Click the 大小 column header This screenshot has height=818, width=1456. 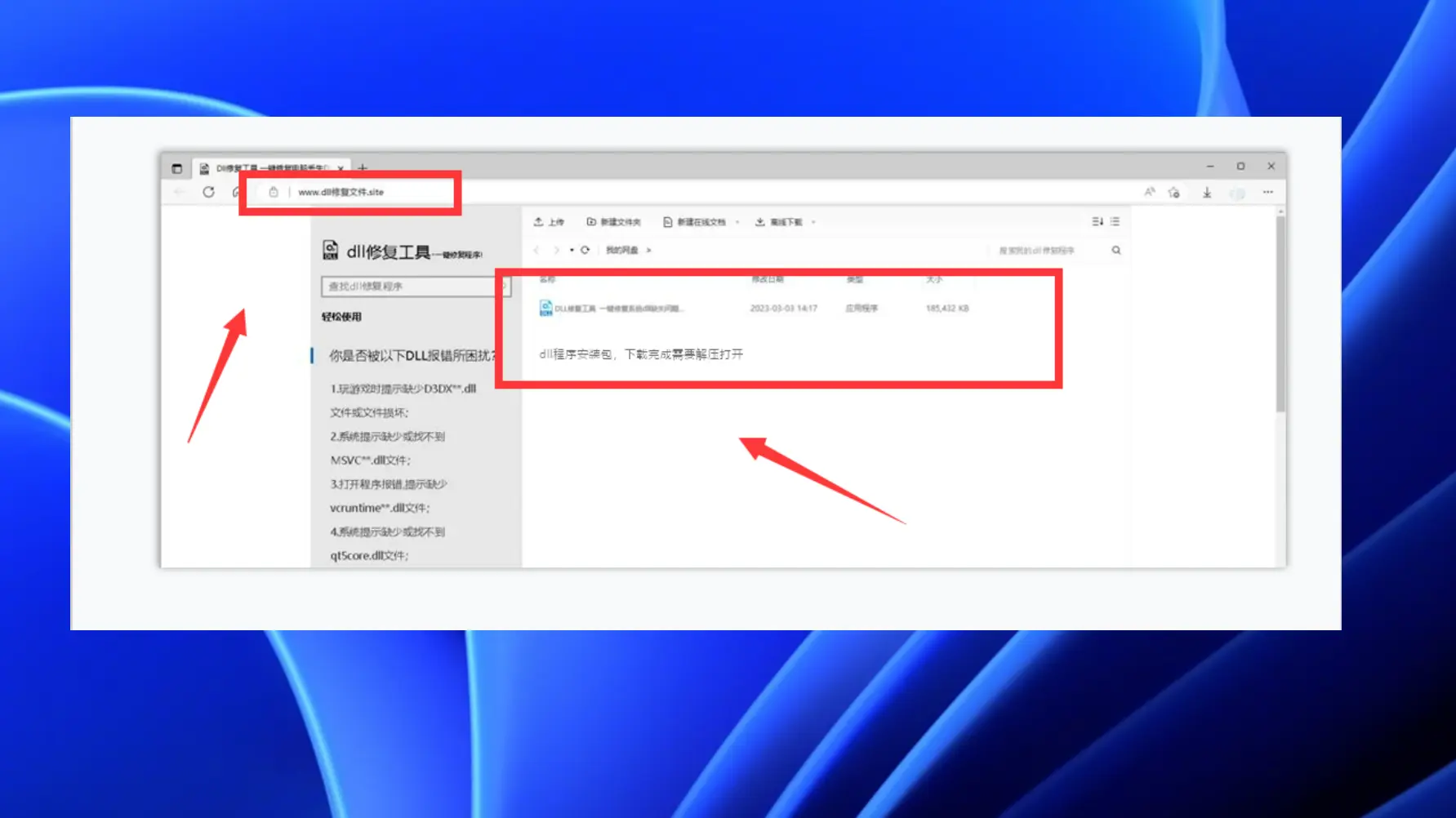(x=934, y=280)
